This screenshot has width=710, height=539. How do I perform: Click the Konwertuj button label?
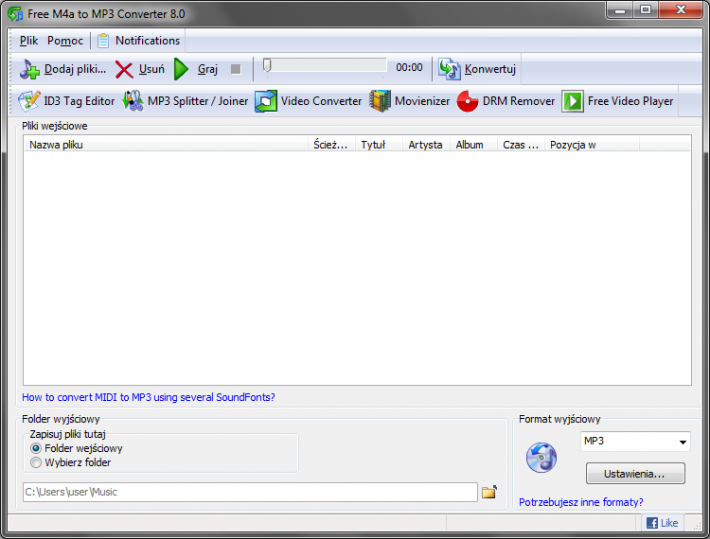(x=490, y=69)
